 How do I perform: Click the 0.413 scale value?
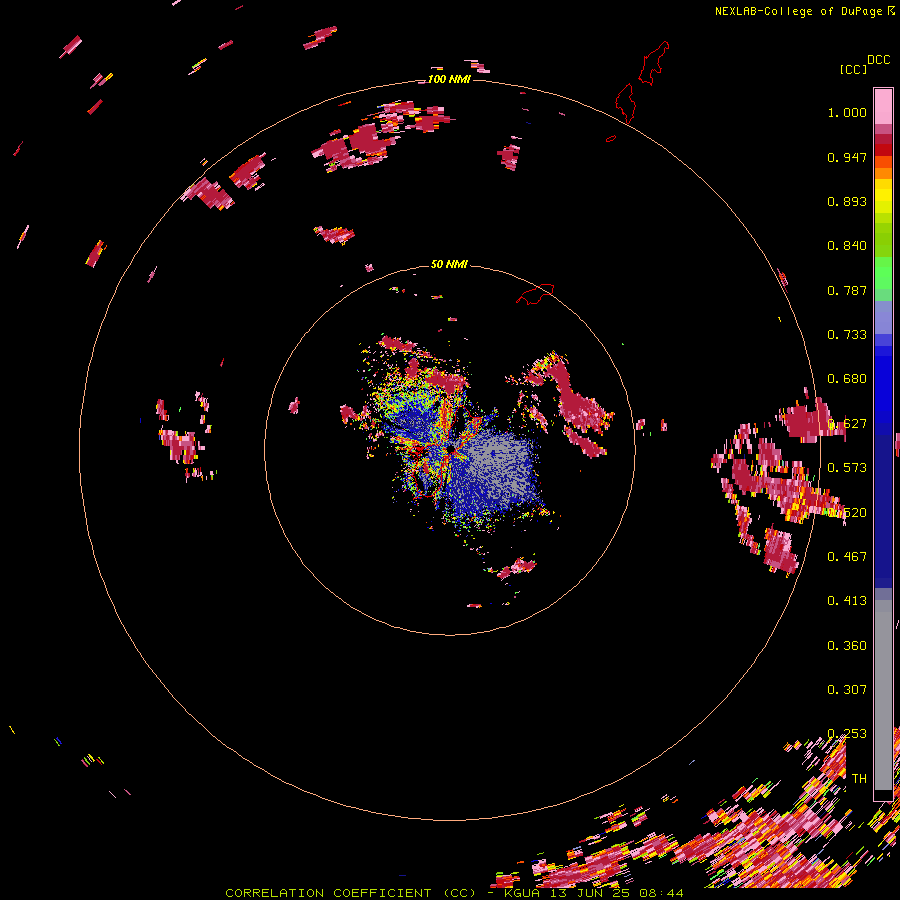[847, 601]
